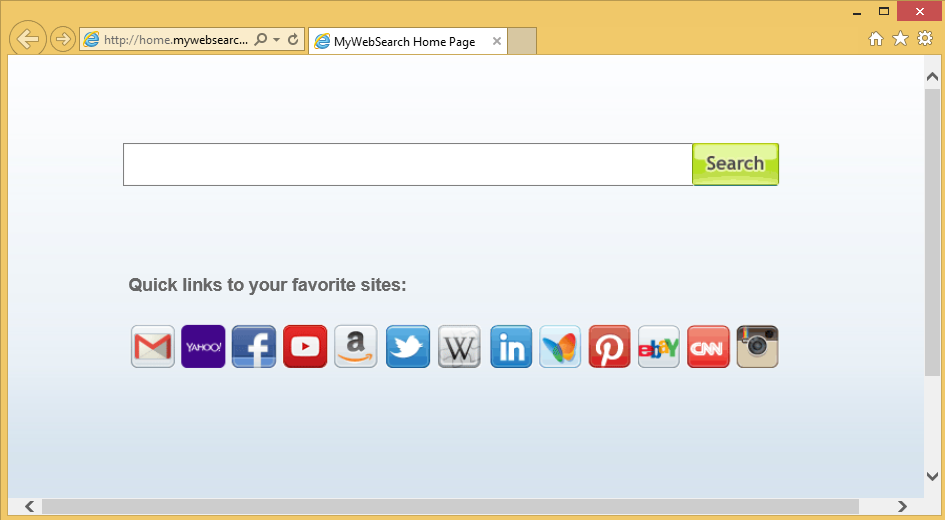This screenshot has height=520, width=945.
Task: Open the browser Tools gear icon
Action: coord(925,38)
